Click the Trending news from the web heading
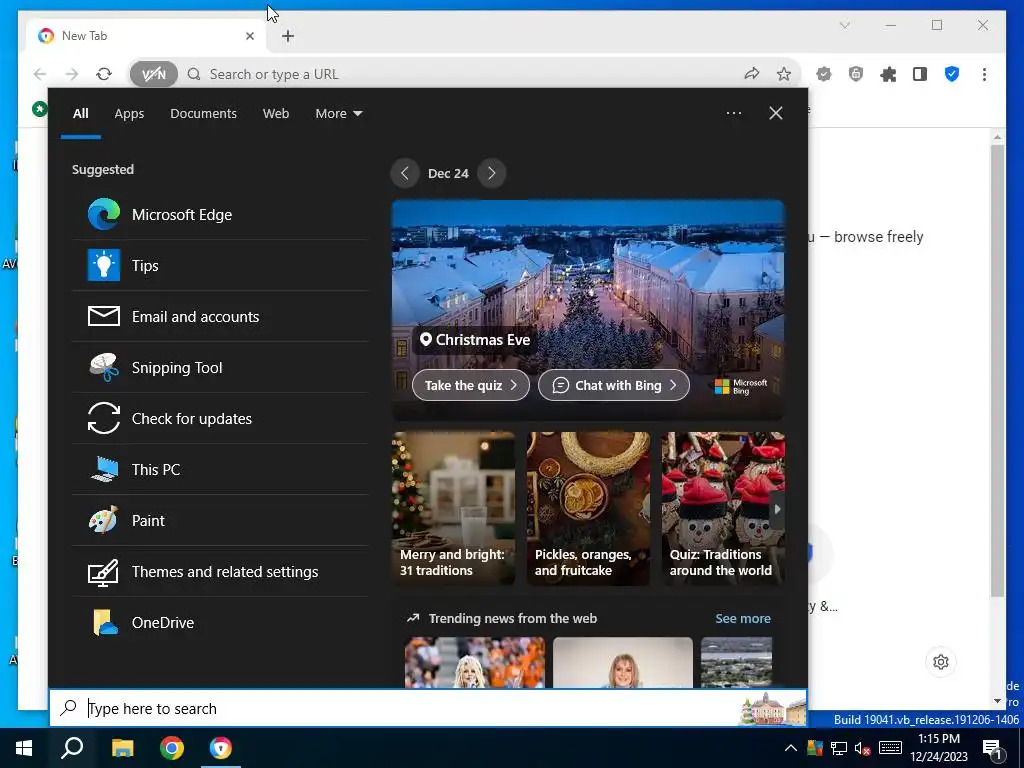 coord(513,618)
